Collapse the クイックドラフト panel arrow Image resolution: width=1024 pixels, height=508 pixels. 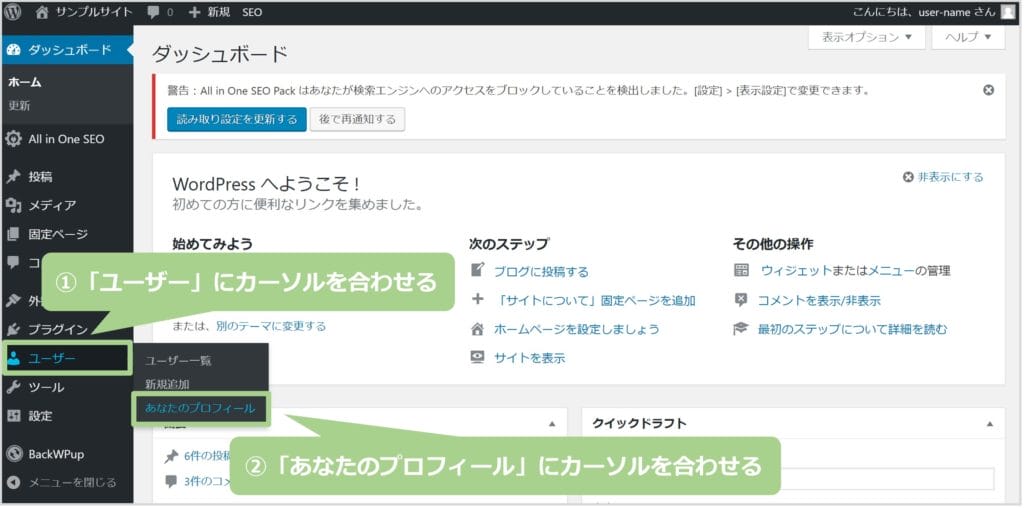(991, 424)
